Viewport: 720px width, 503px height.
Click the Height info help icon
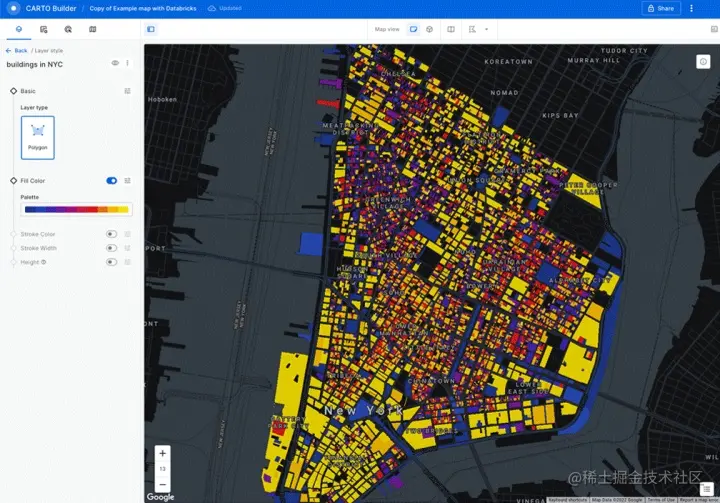pyautogui.click(x=44, y=262)
